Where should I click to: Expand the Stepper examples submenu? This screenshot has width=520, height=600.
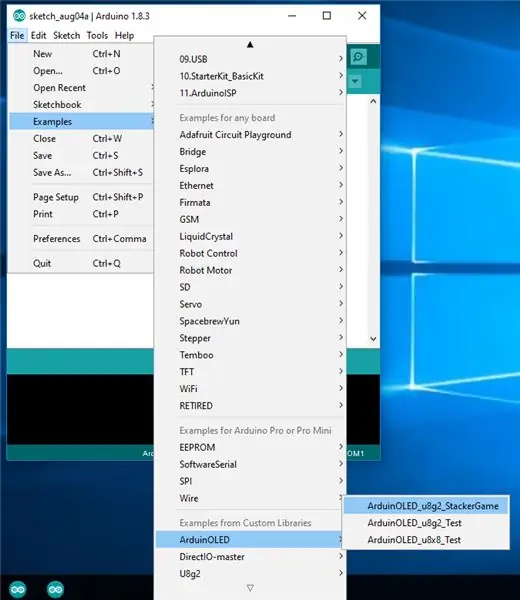click(x=251, y=338)
